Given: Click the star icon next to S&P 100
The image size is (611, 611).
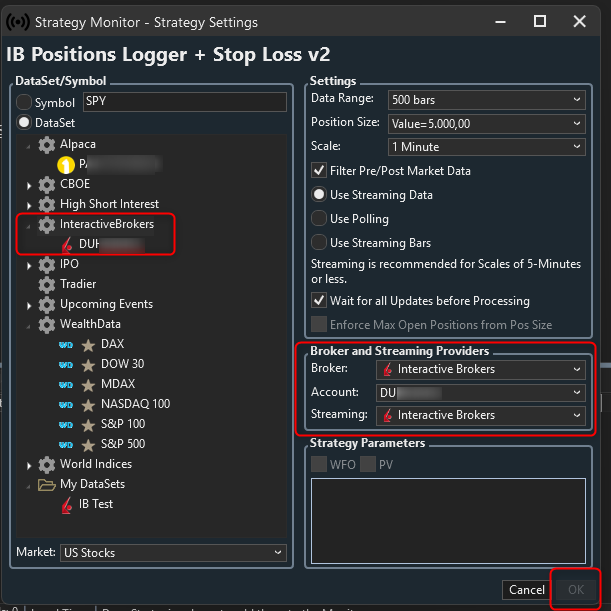Looking at the screenshot, I should click(88, 425).
